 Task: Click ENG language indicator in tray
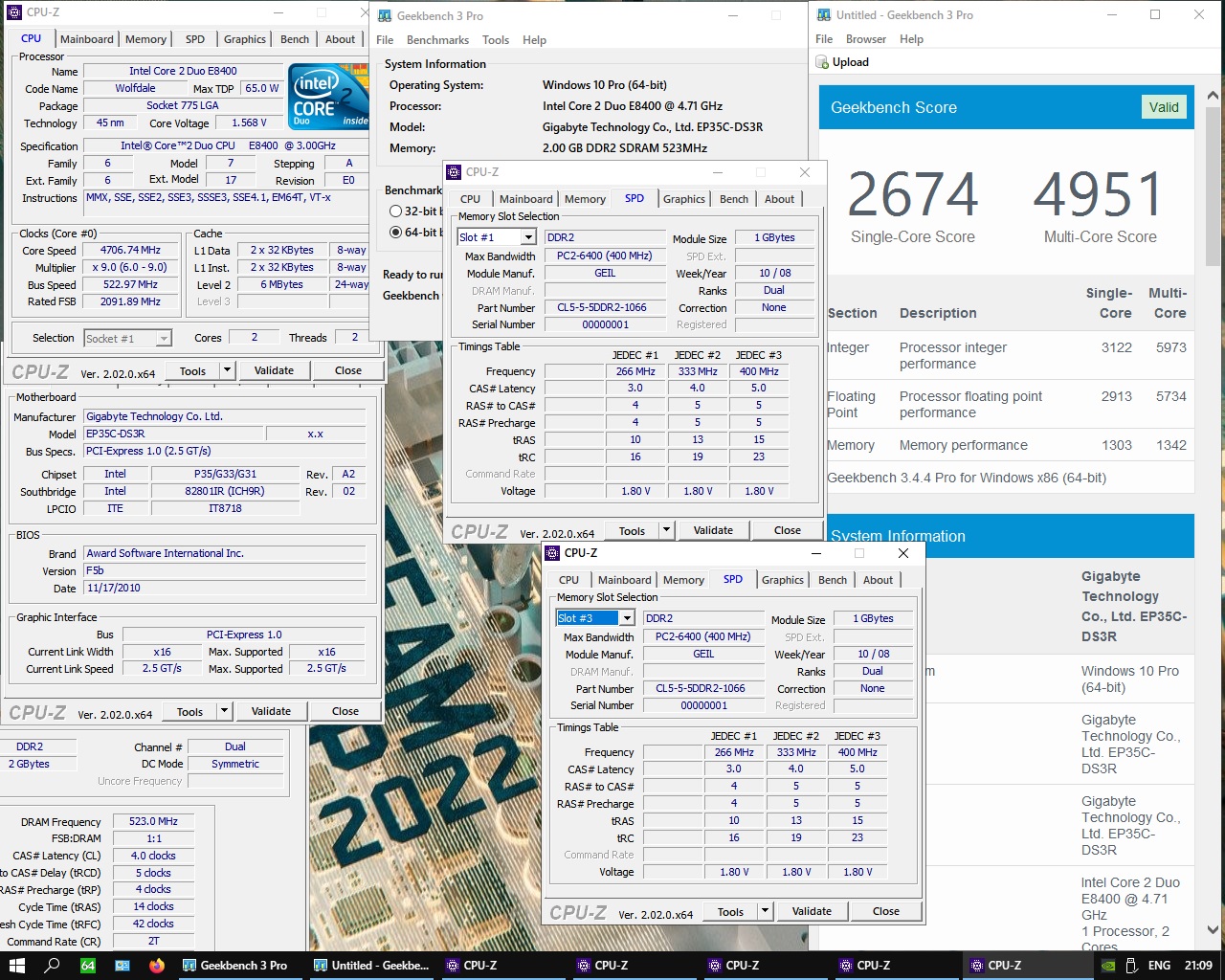1159,965
